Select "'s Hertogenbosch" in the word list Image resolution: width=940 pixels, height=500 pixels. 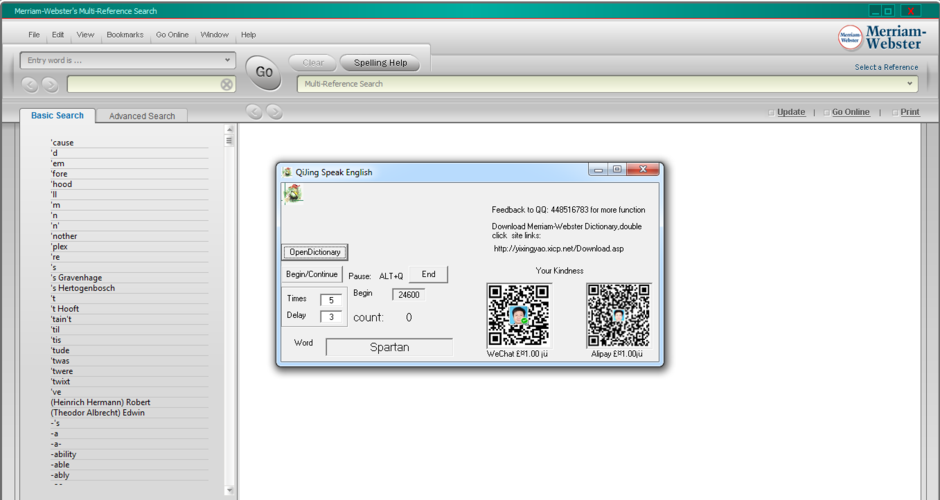coord(83,288)
